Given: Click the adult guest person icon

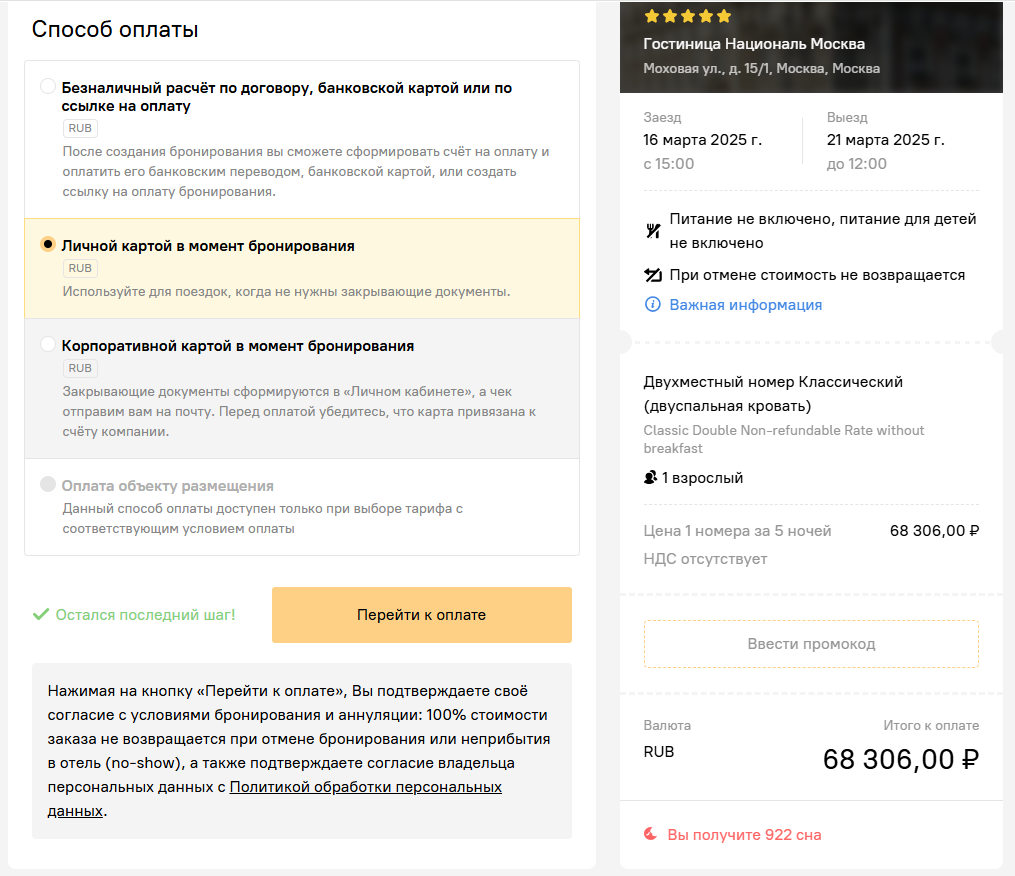Looking at the screenshot, I should (x=651, y=478).
